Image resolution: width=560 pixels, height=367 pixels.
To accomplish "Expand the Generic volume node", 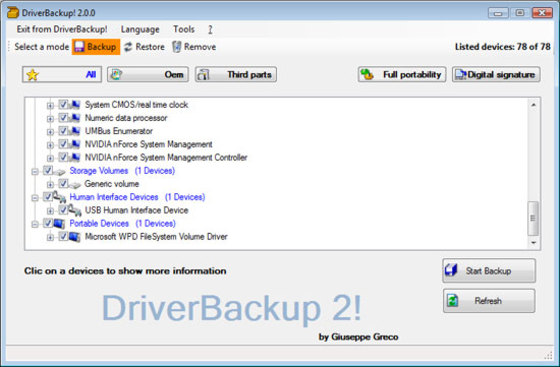I will [x=50, y=185].
